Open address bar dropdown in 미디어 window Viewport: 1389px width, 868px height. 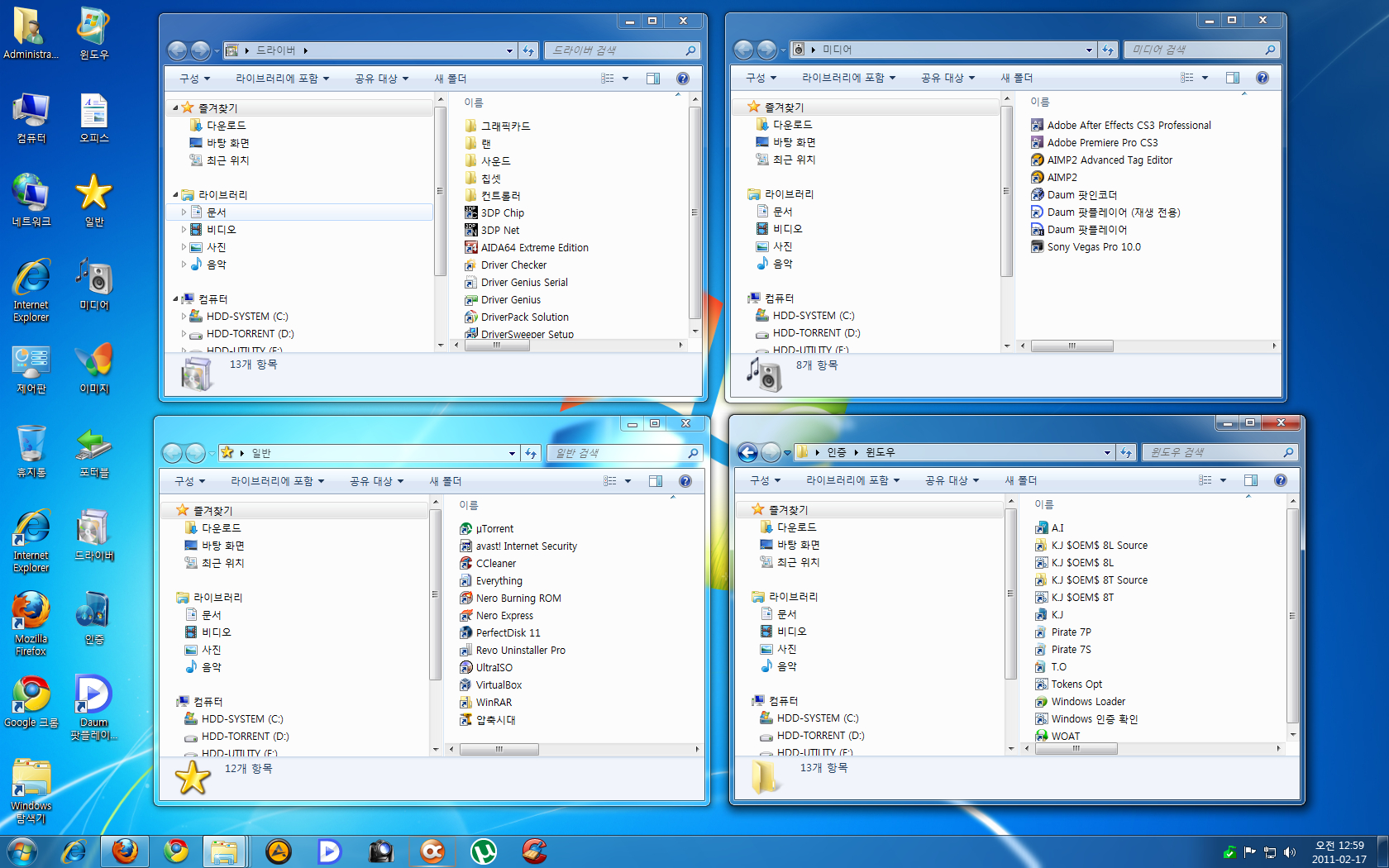tap(1089, 50)
